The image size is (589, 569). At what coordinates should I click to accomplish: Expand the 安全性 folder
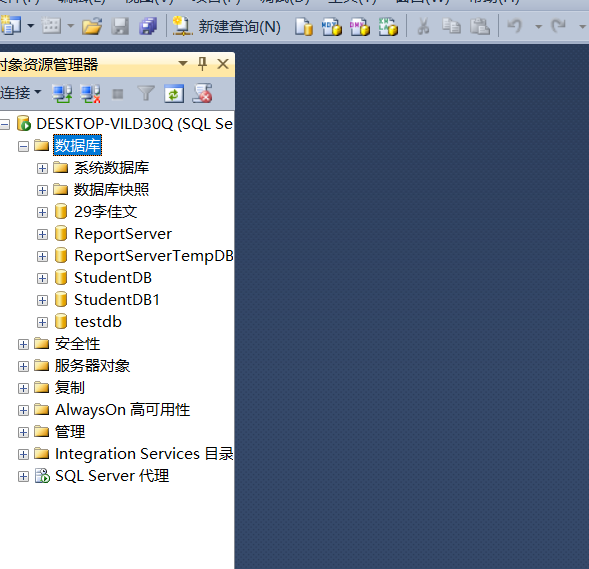click(x=23, y=344)
